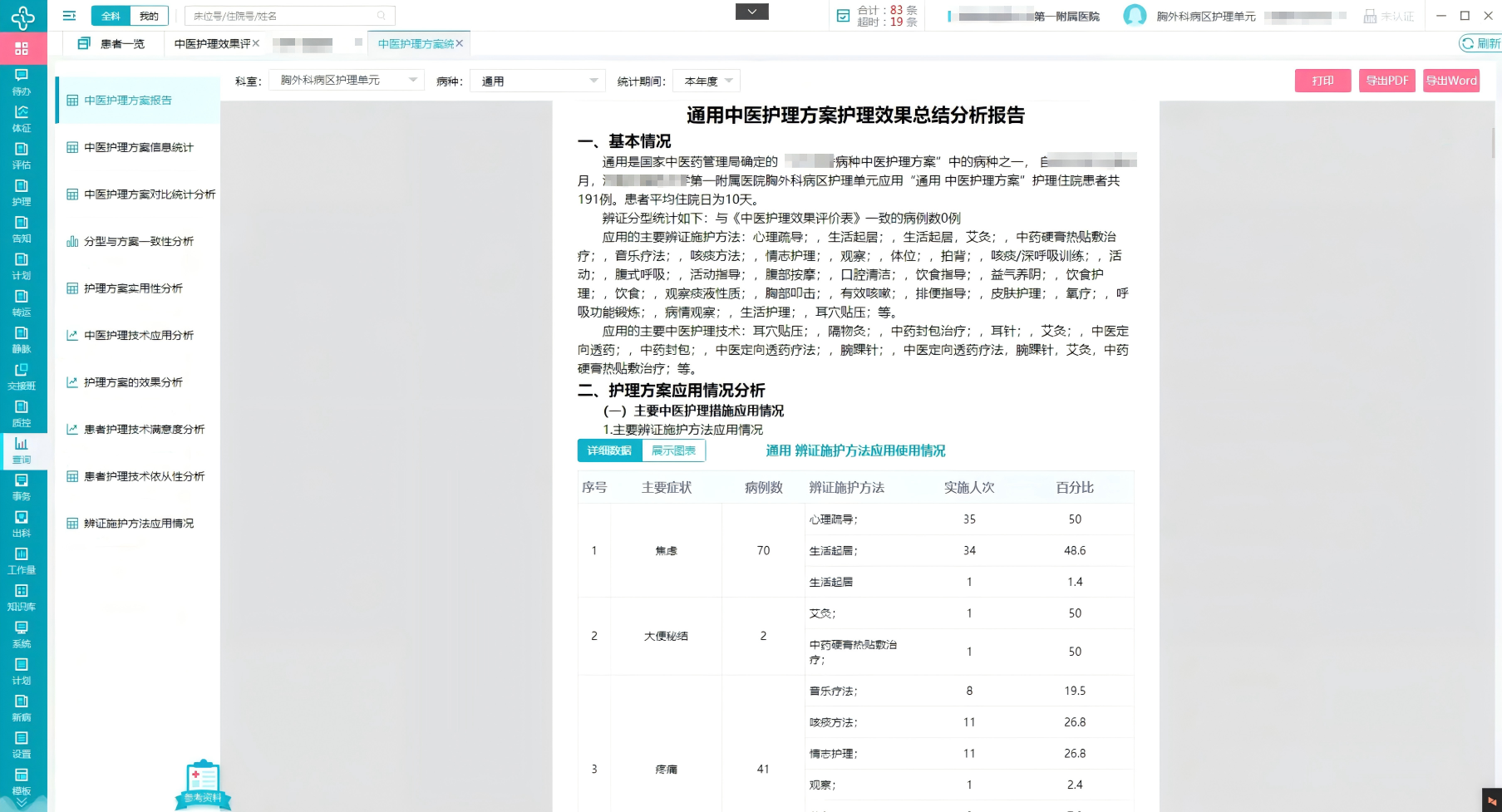This screenshot has width=1502, height=812.
Task: Switch to 中医护理方案统 tab
Action: click(416, 43)
